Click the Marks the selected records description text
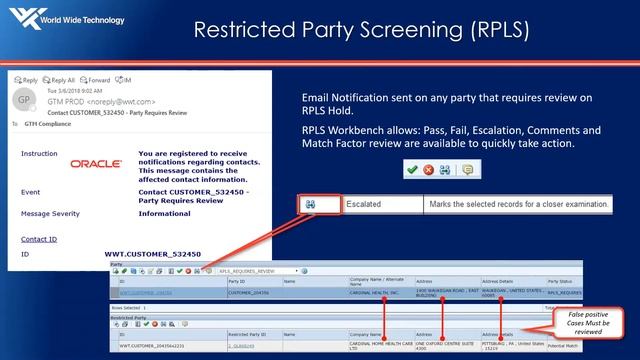The image size is (640, 360). coord(518,204)
